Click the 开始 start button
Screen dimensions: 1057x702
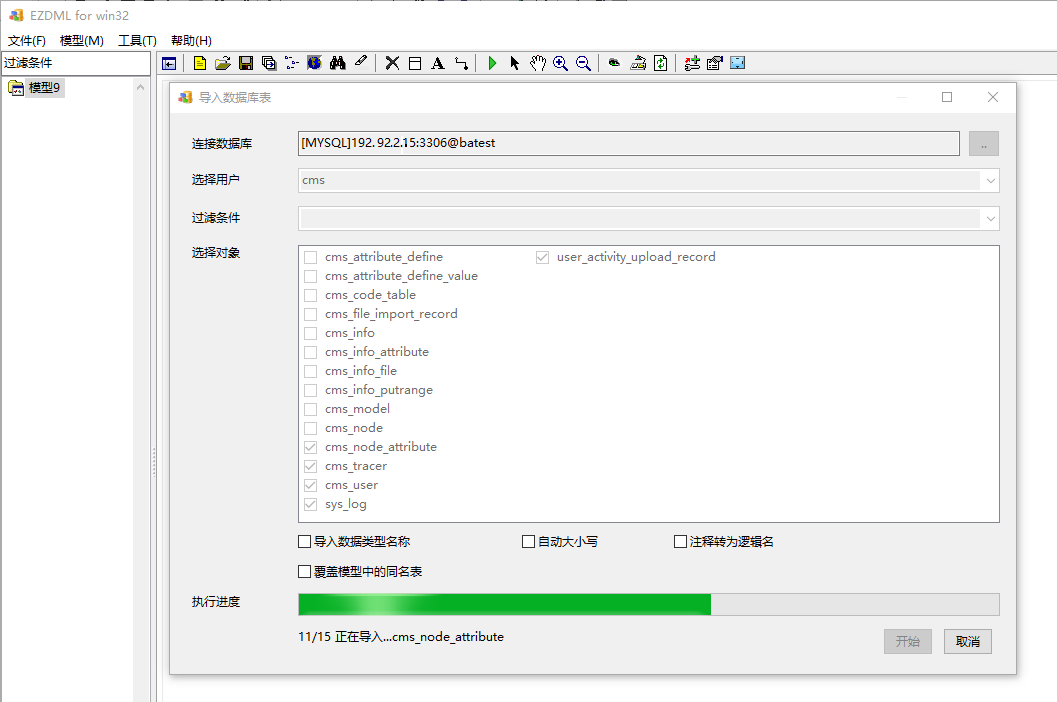click(907, 641)
